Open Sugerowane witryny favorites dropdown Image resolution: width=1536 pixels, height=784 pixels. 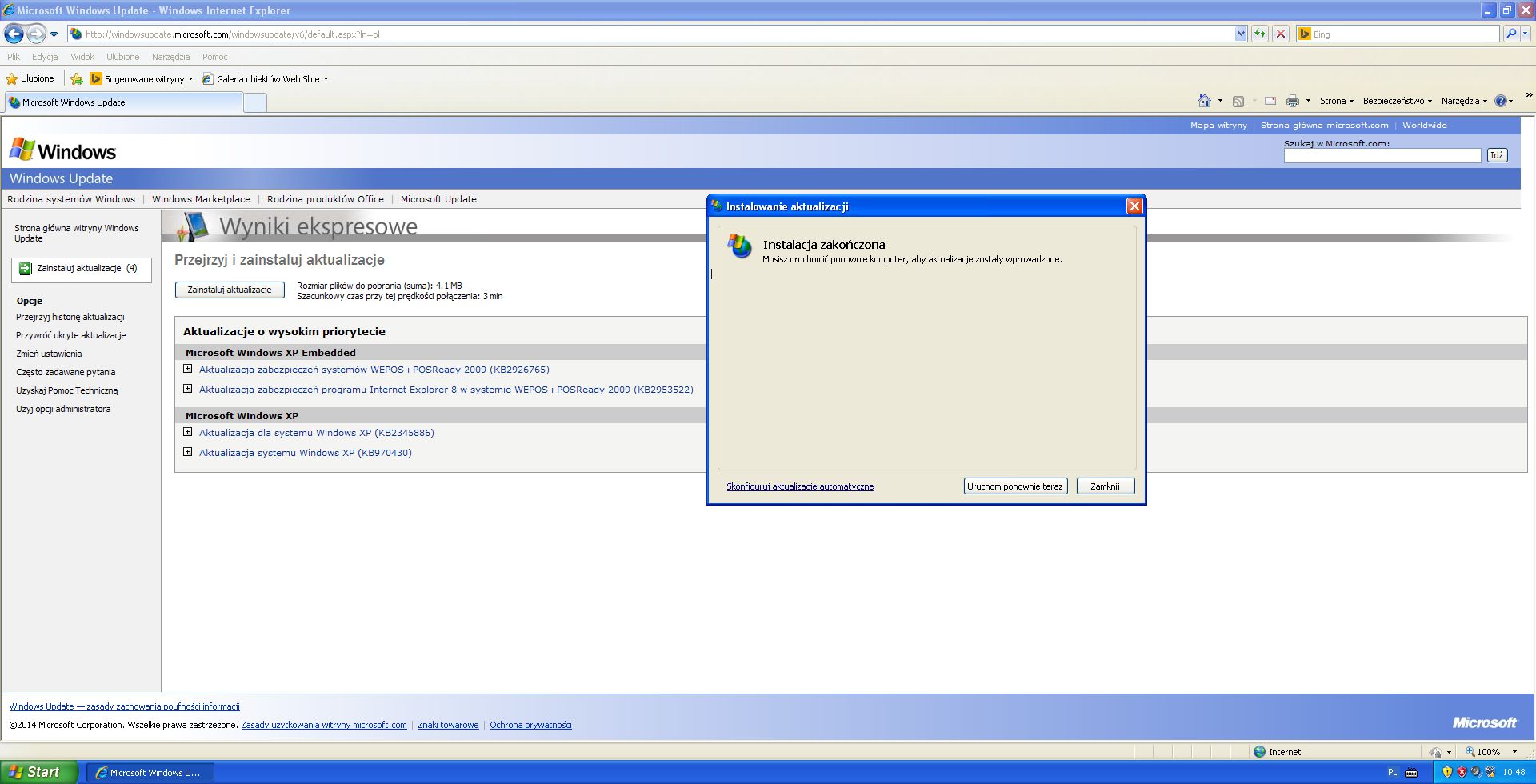point(142,79)
